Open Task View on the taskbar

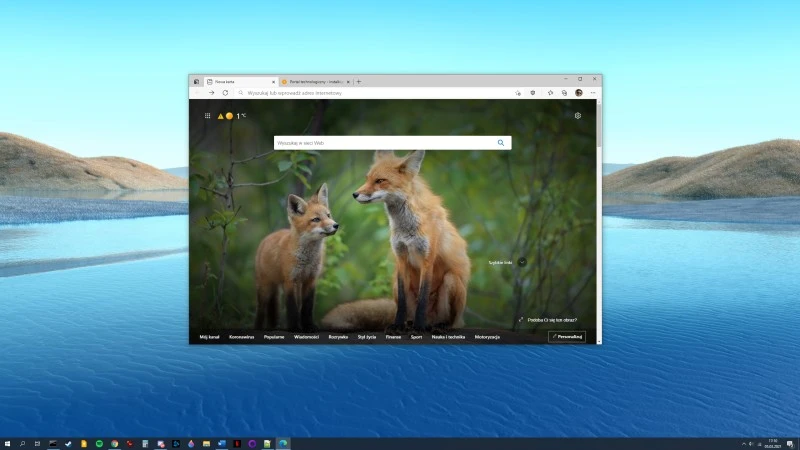pos(37,444)
